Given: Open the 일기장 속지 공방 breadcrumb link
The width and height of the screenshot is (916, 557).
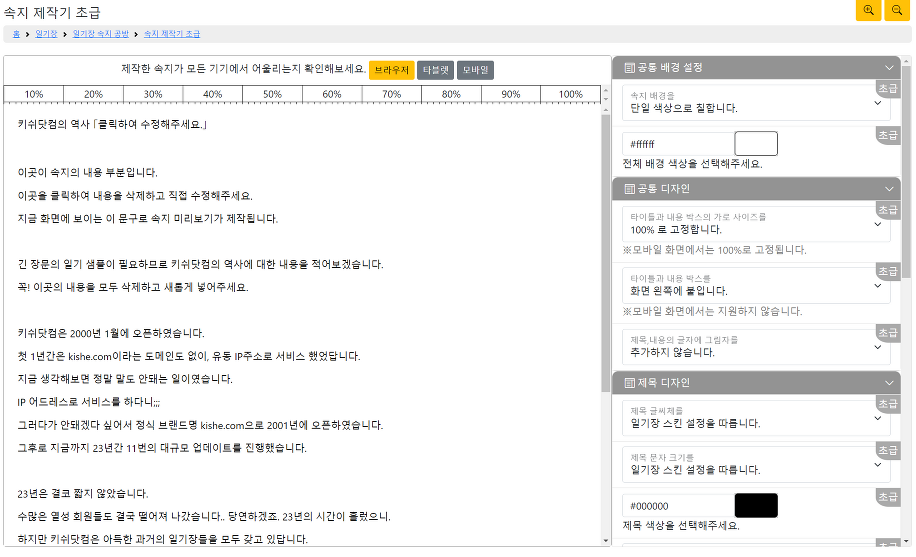Looking at the screenshot, I should pyautogui.click(x=101, y=34).
